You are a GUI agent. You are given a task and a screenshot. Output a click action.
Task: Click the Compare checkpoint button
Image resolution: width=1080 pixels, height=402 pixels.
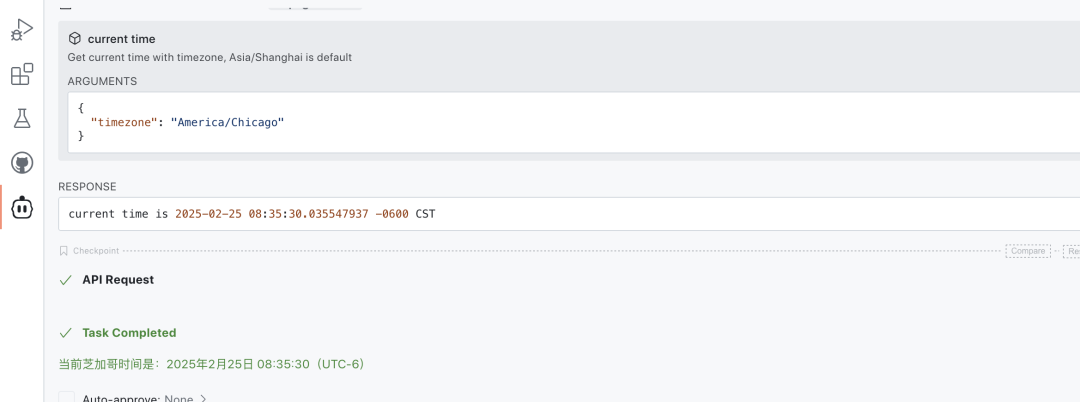tap(1027, 251)
